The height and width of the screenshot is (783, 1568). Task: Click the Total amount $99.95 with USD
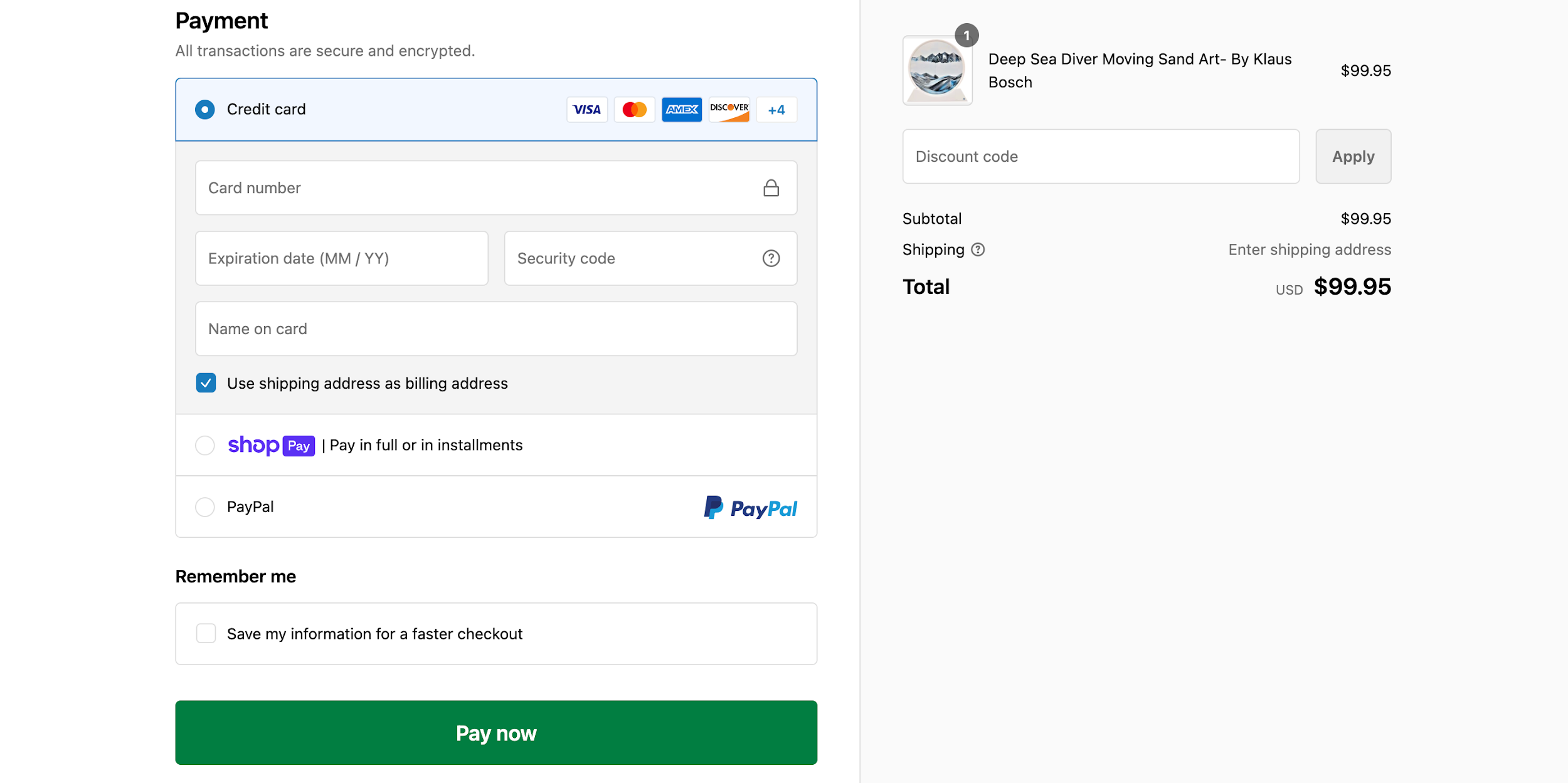1333,287
